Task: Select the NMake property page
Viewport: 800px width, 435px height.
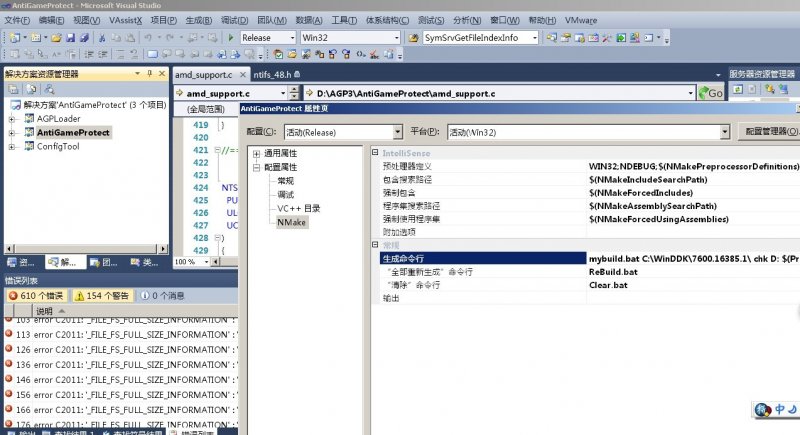Action: [x=291, y=222]
